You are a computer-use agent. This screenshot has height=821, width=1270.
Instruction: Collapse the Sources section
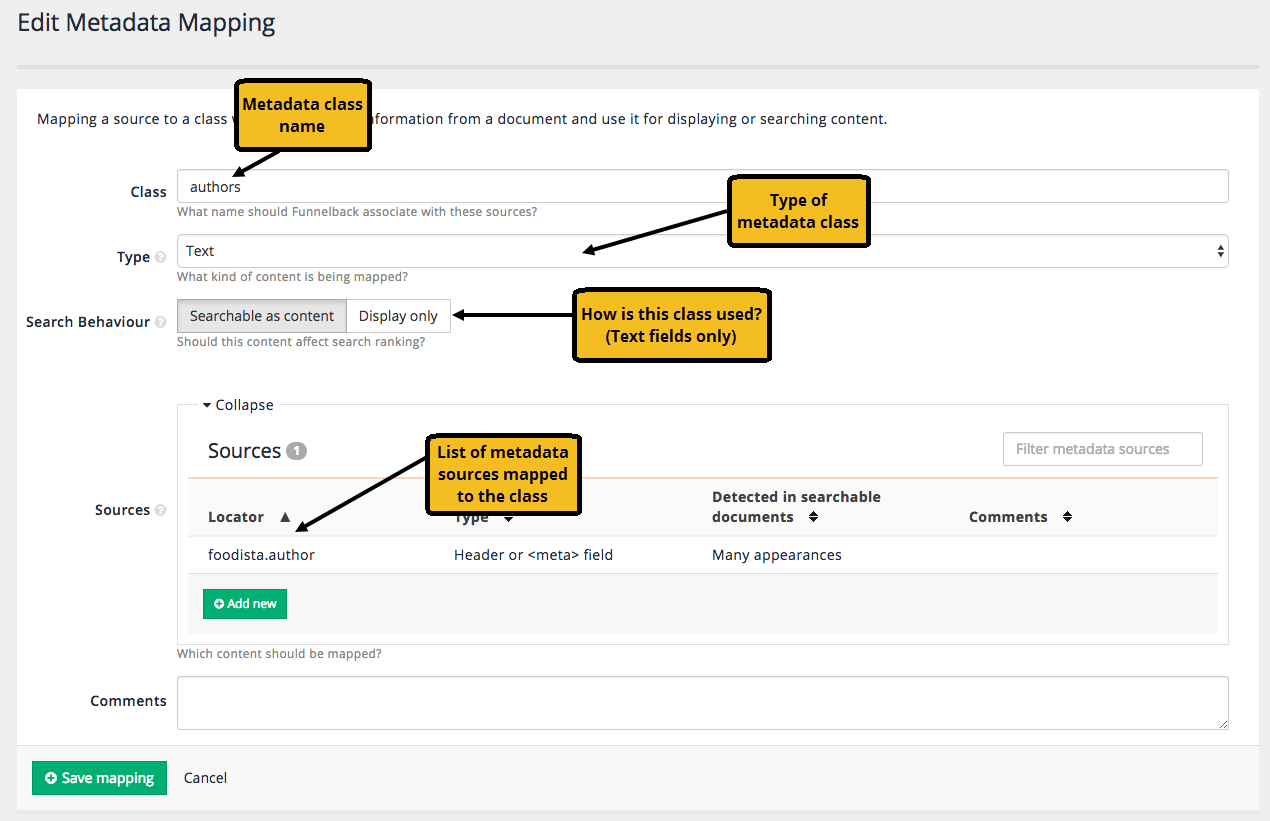[240, 404]
